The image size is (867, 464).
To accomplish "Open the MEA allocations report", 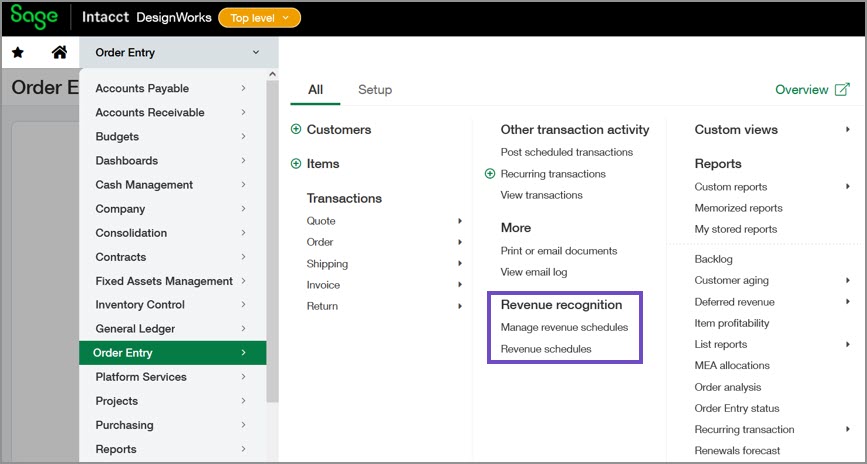I will point(732,366).
